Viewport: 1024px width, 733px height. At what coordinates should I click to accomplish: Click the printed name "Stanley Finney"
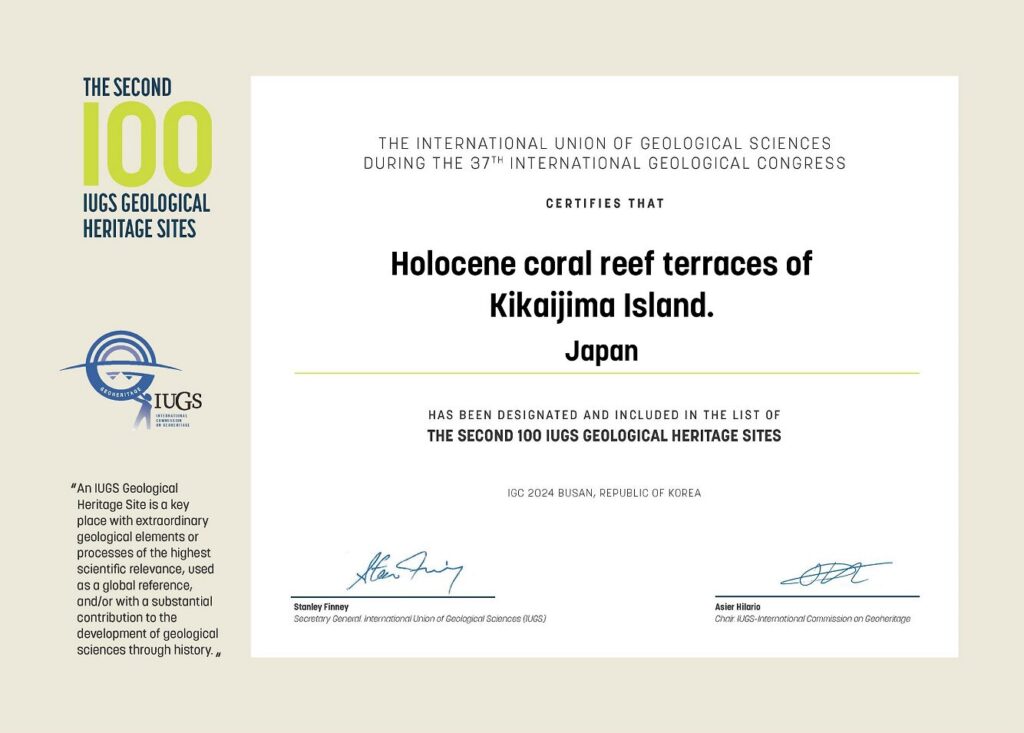(x=321, y=607)
